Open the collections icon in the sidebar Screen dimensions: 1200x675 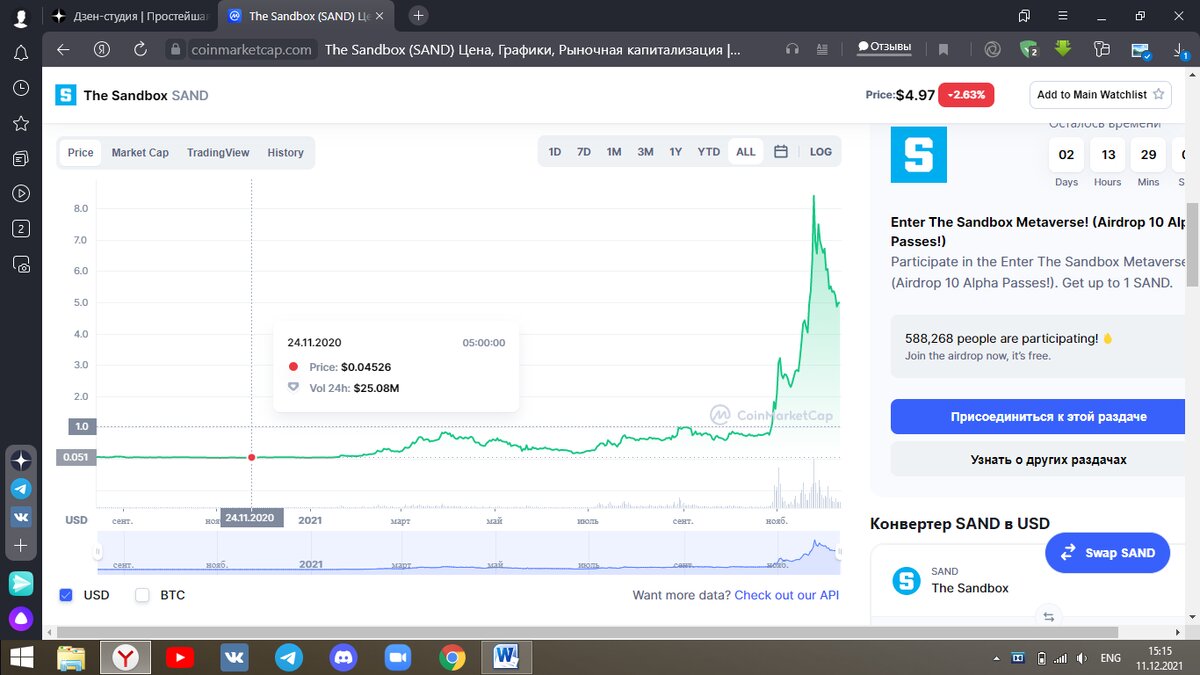click(x=20, y=158)
